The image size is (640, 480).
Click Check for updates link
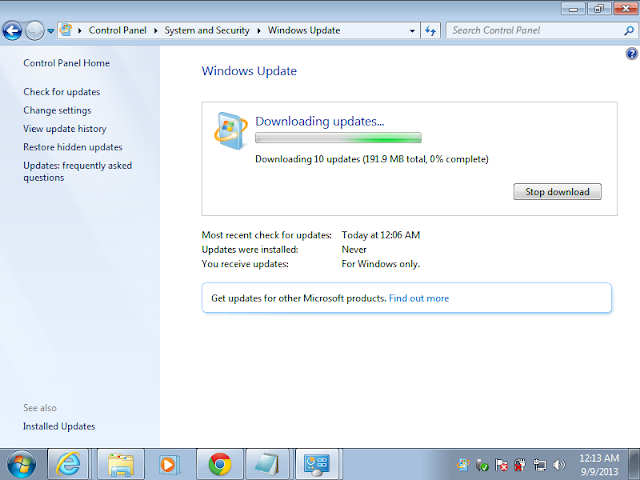62,92
